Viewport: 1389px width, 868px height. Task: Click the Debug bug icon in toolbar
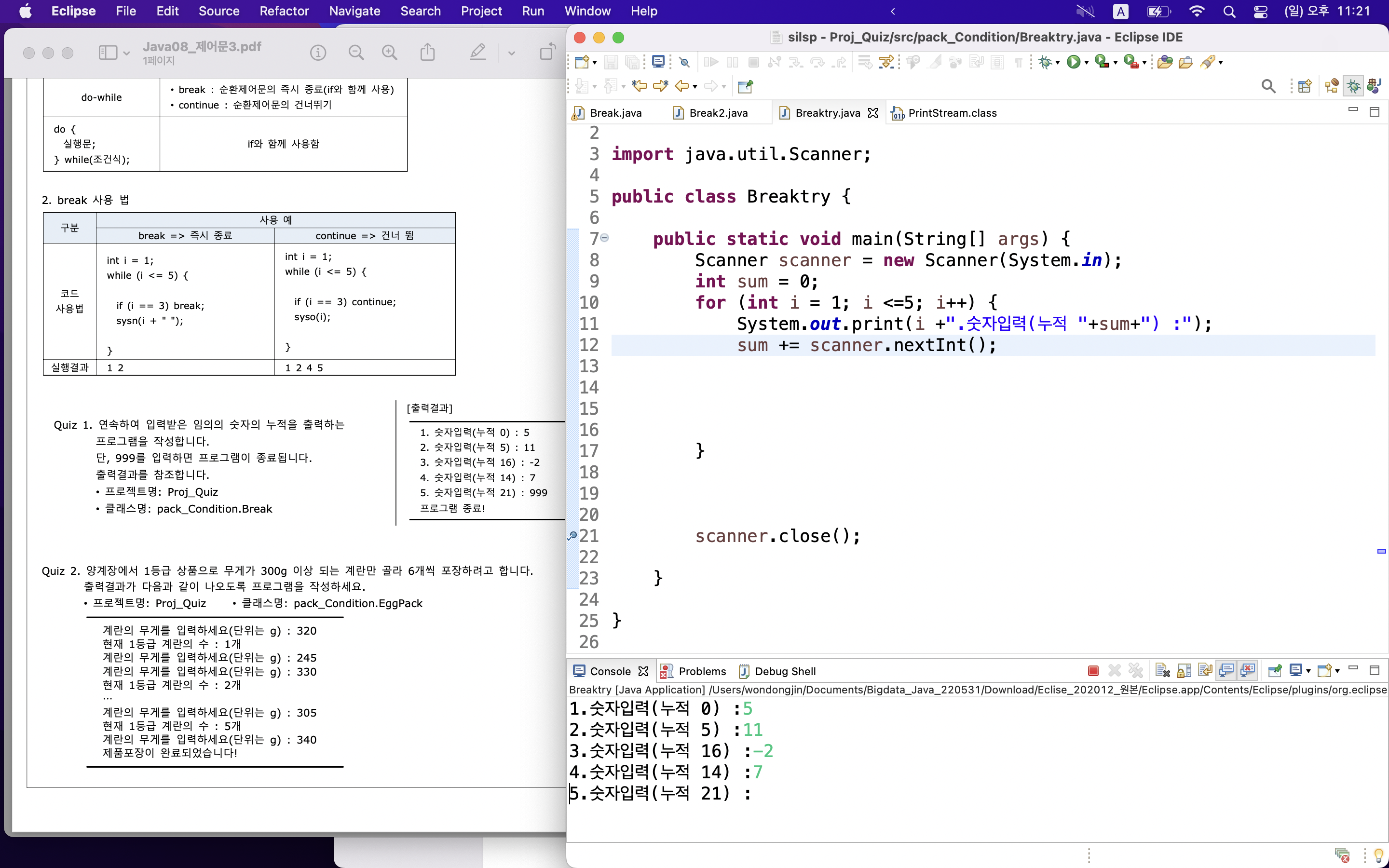pos(1045,62)
